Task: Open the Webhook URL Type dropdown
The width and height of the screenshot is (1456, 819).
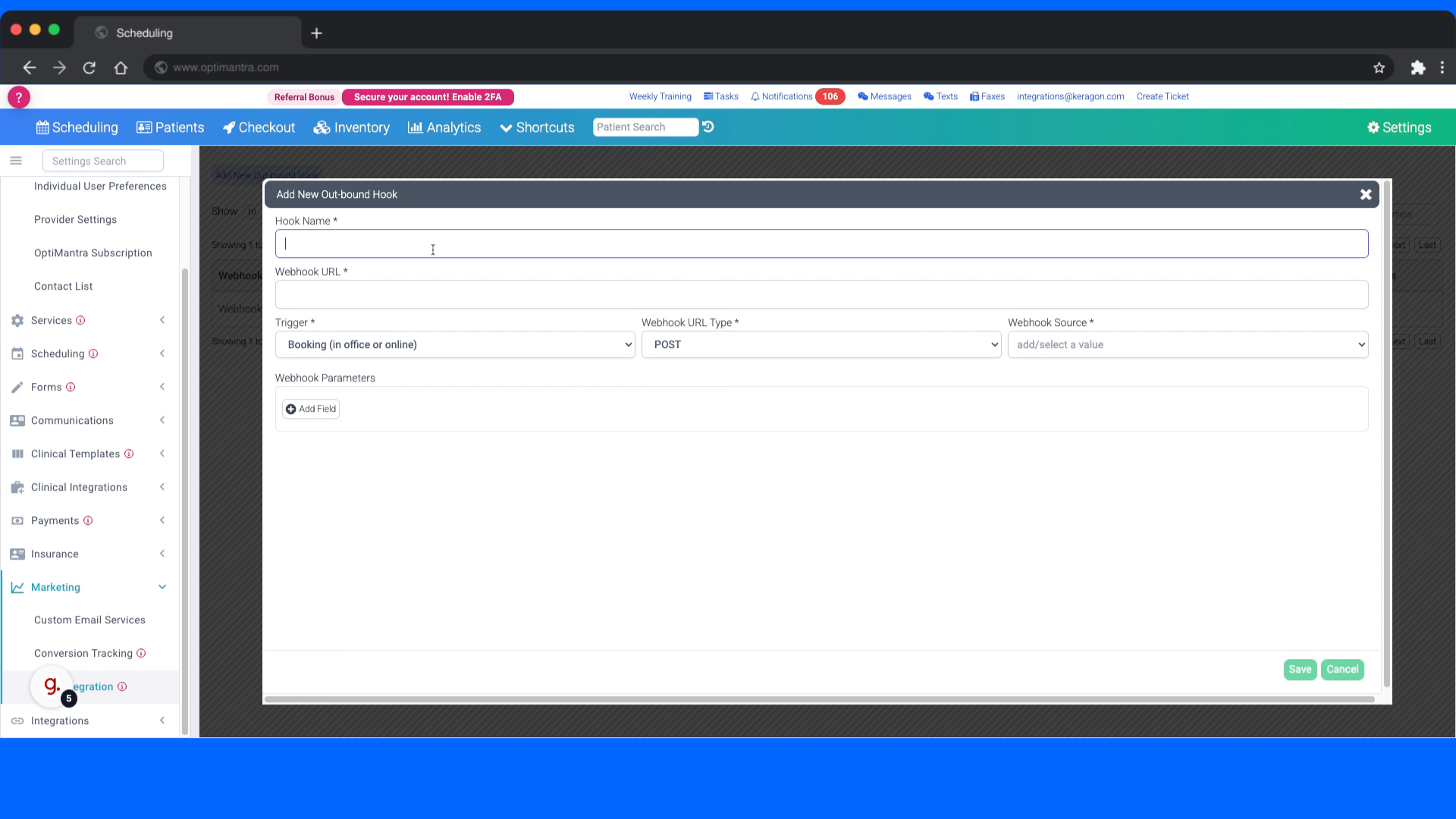Action: [823, 344]
